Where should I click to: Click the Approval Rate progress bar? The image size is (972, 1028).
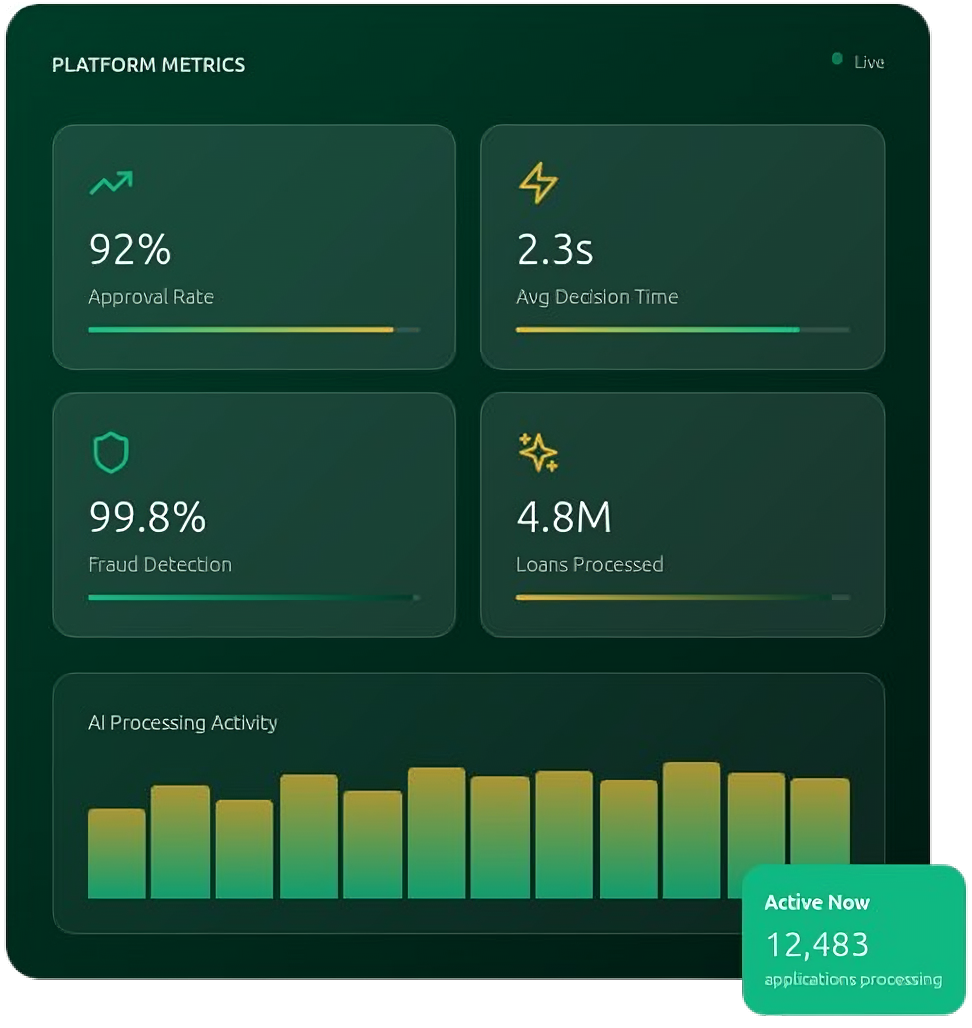click(x=254, y=329)
